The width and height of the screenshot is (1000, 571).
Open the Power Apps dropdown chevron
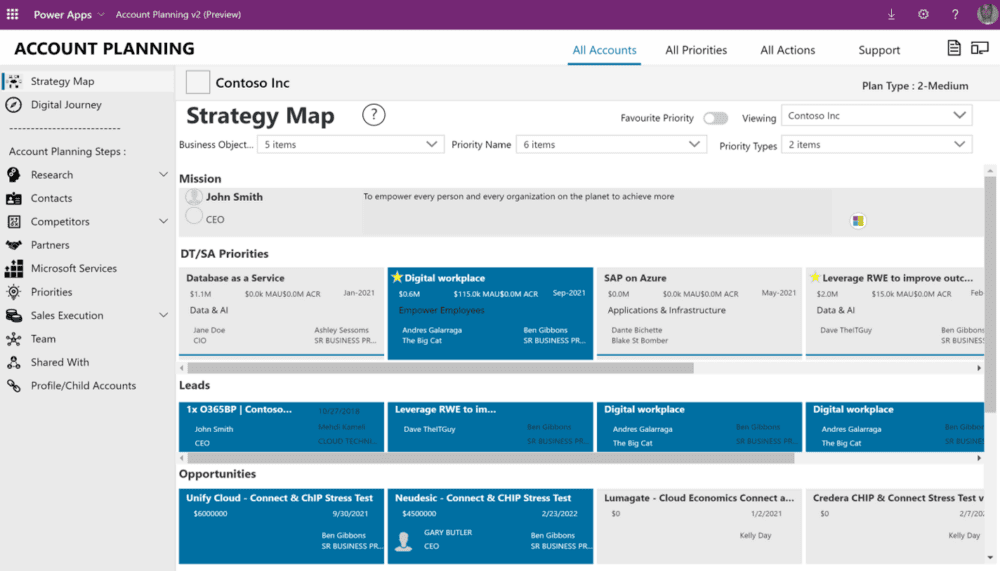click(101, 15)
